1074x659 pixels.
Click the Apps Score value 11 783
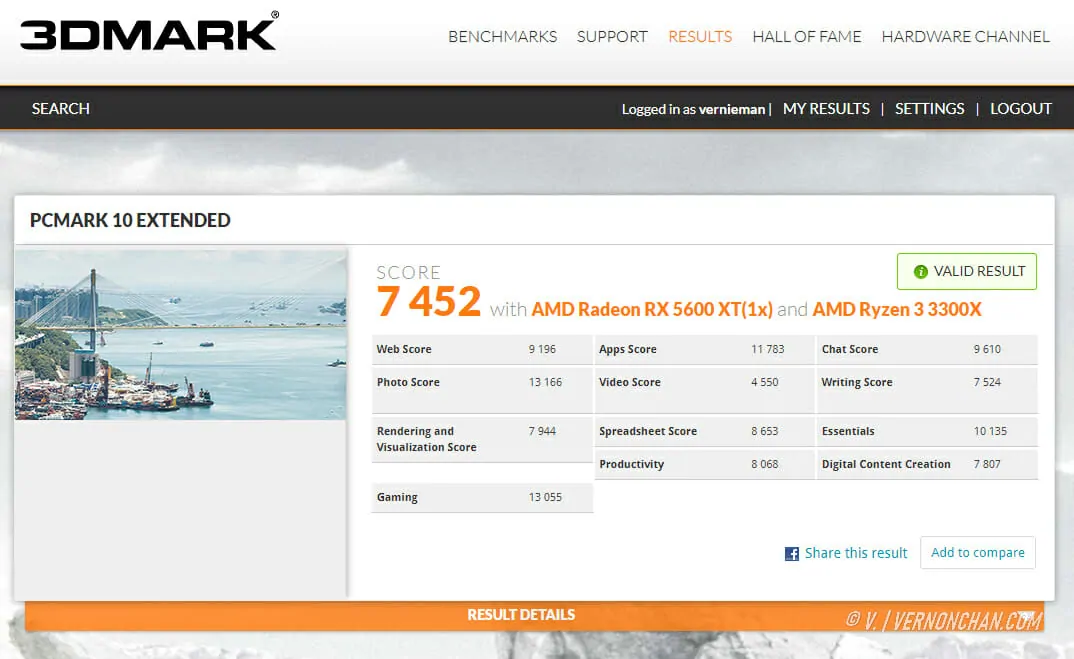[x=767, y=349]
